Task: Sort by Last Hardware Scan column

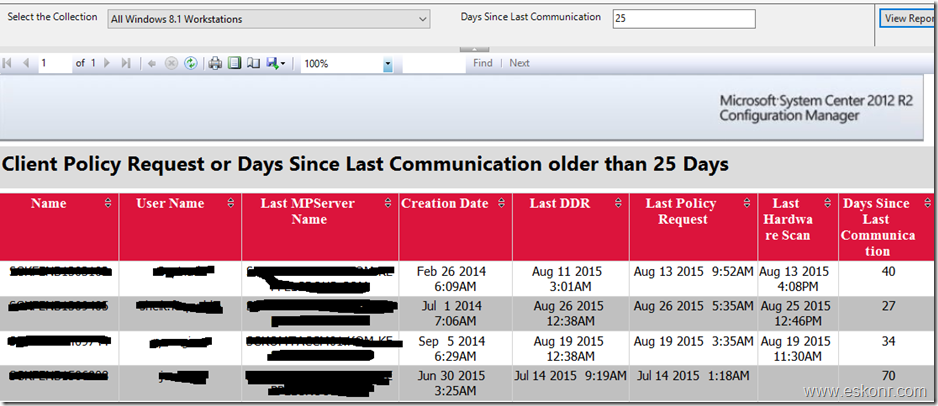Action: [x=827, y=204]
